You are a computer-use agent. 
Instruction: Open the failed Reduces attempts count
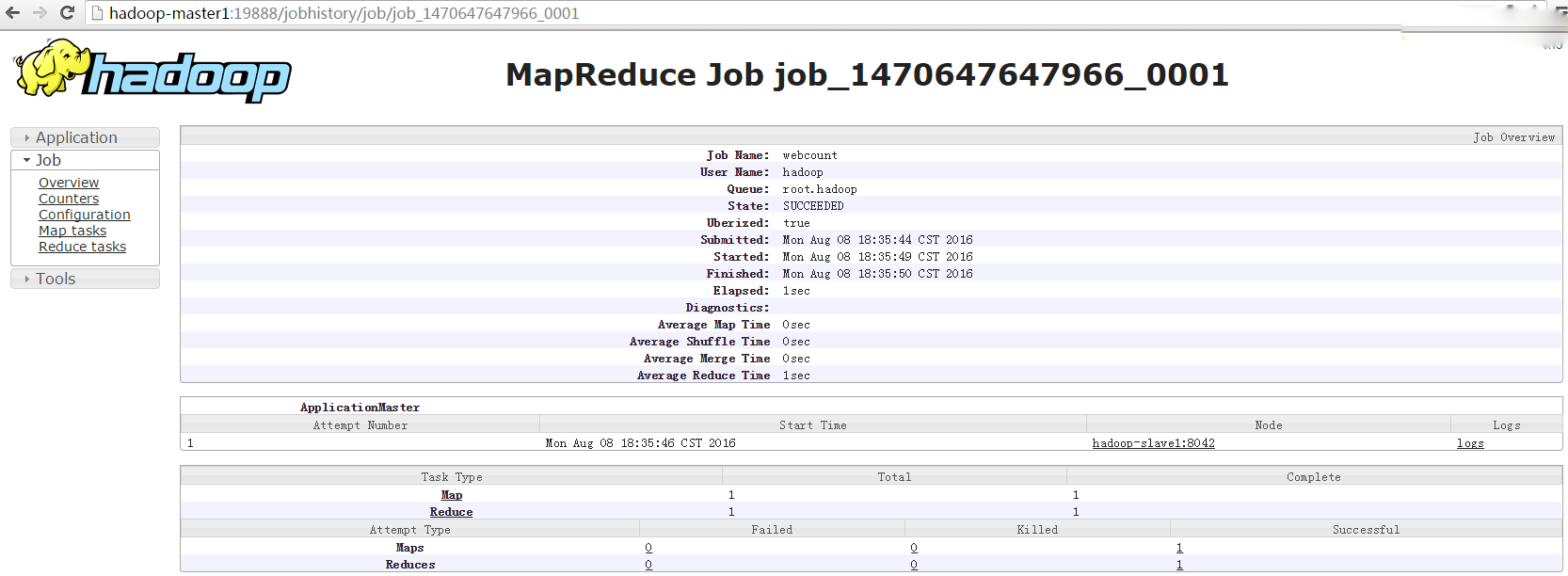point(648,565)
